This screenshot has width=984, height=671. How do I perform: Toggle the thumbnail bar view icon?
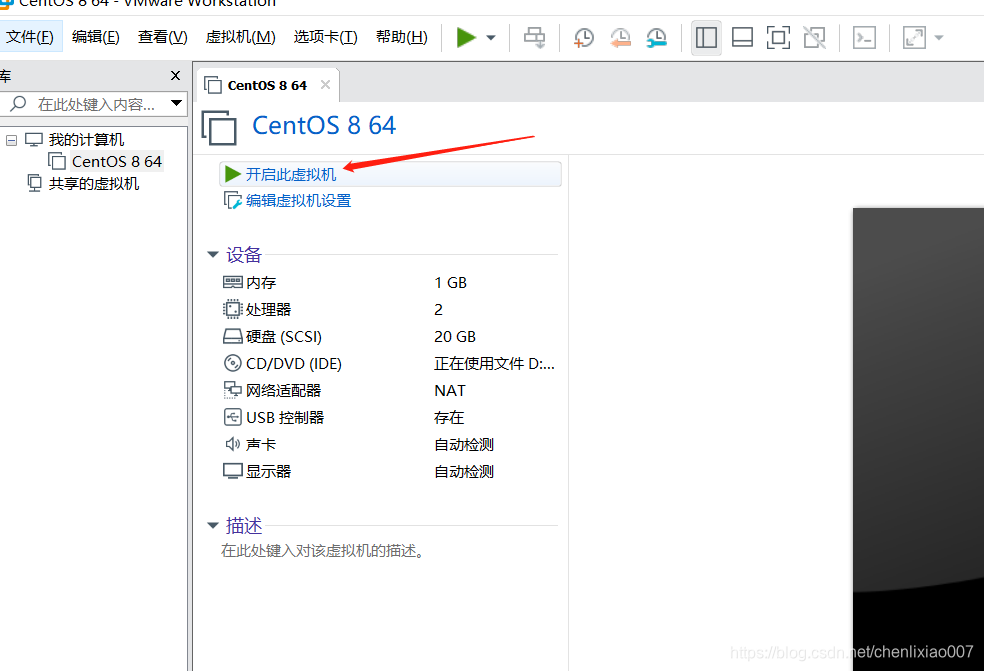click(742, 38)
